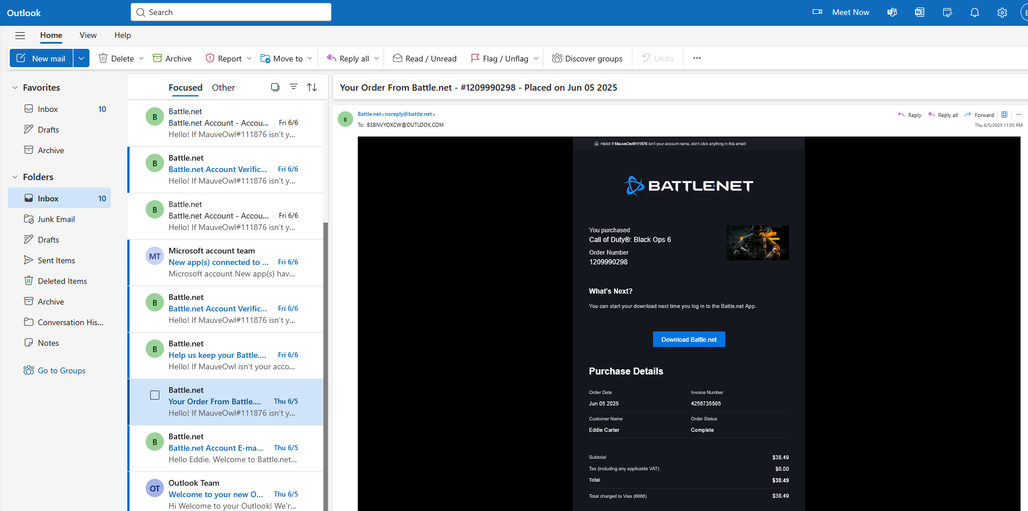Image resolution: width=1028 pixels, height=511 pixels.
Task: Click in the Search box
Action: tap(231, 12)
